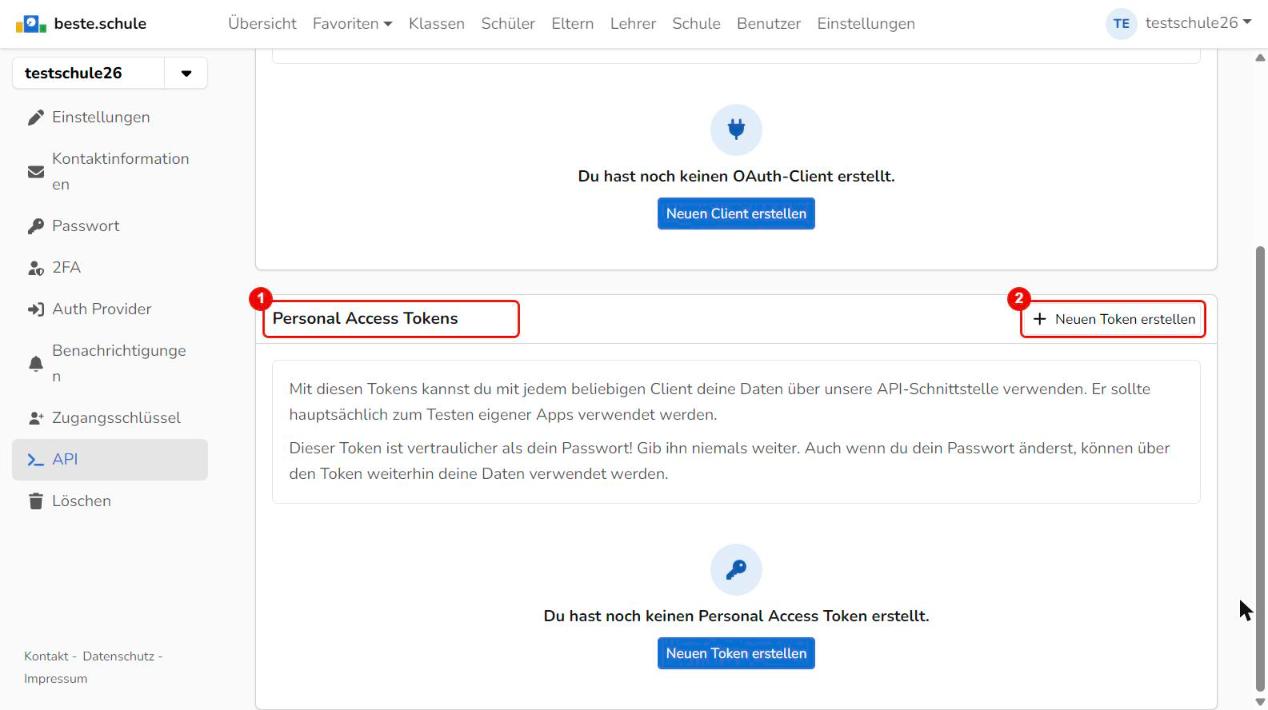This screenshot has height=710, width=1268.
Task: Click the plus Neuen Token erstellen header button
Action: pyautogui.click(x=1113, y=319)
